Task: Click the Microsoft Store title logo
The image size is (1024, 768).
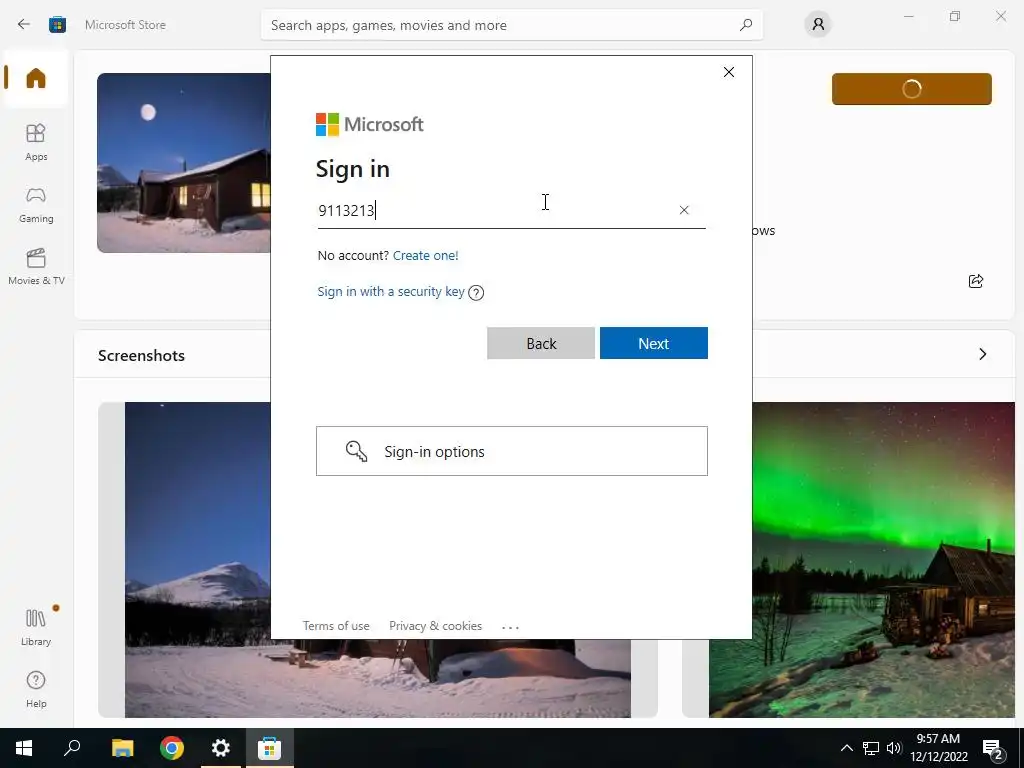Action: 57,25
